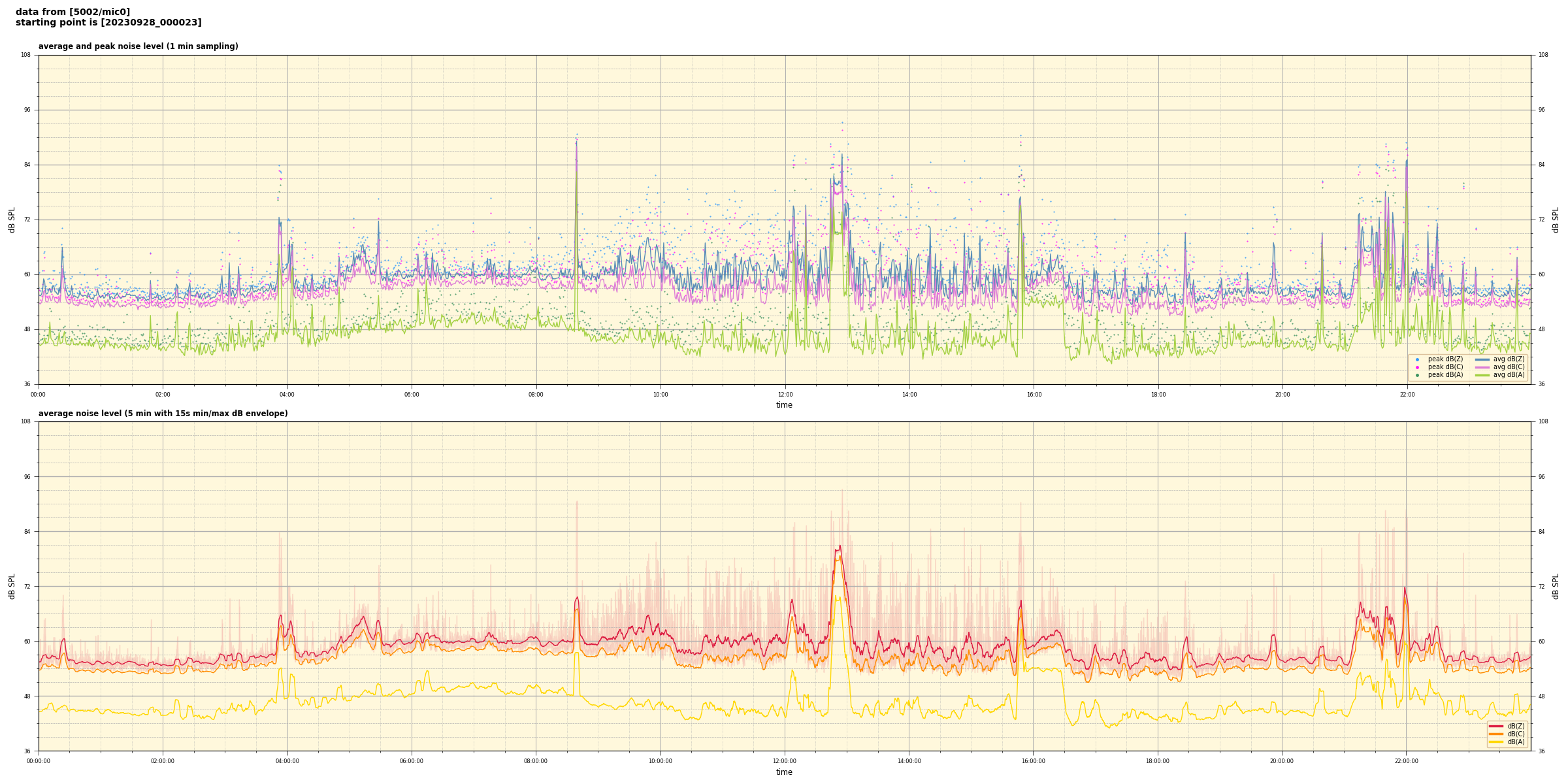Click the peak dB(Z) blue legend dot
The height and width of the screenshot is (784, 1568).
coord(1417,359)
